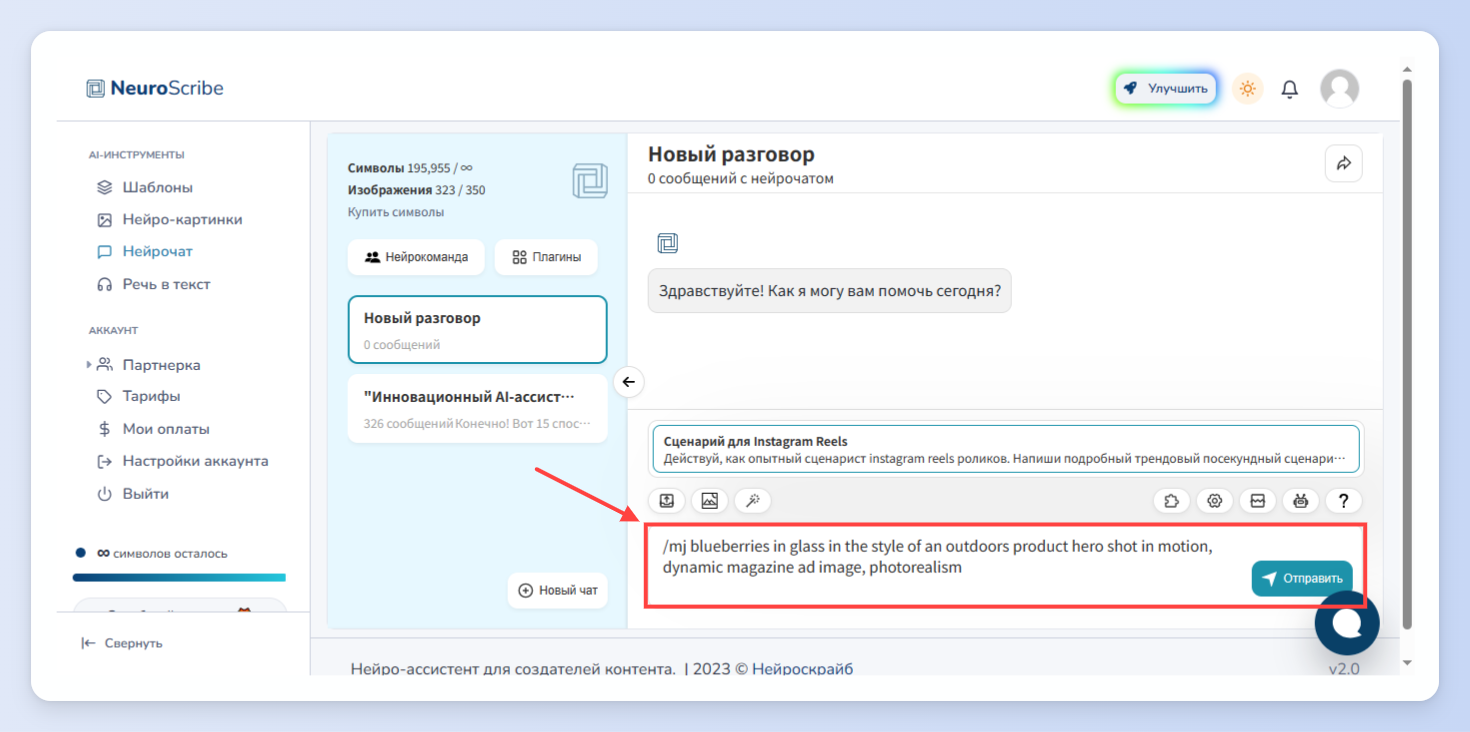Open the Инновационный AI-ассист chat

(477, 408)
